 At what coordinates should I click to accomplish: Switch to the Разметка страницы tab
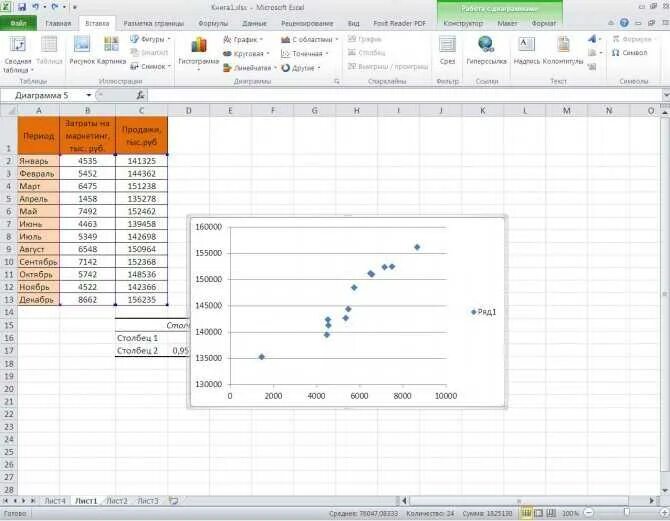tap(153, 24)
